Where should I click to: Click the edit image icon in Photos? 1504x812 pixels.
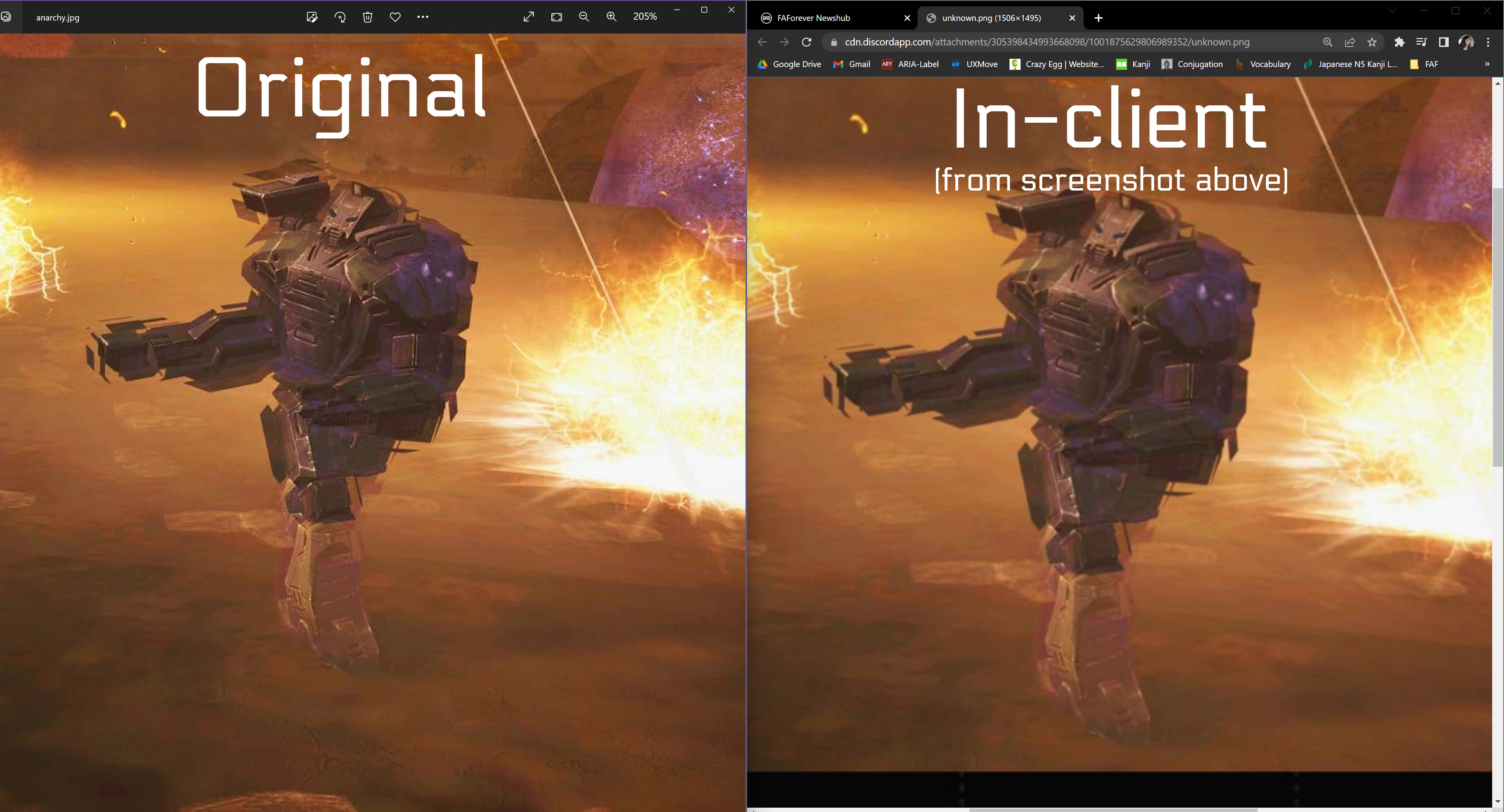click(x=312, y=17)
